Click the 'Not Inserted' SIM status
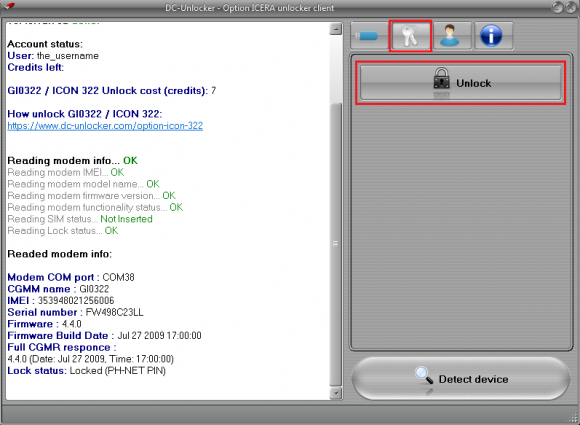The height and width of the screenshot is (425, 580). click(x=127, y=219)
